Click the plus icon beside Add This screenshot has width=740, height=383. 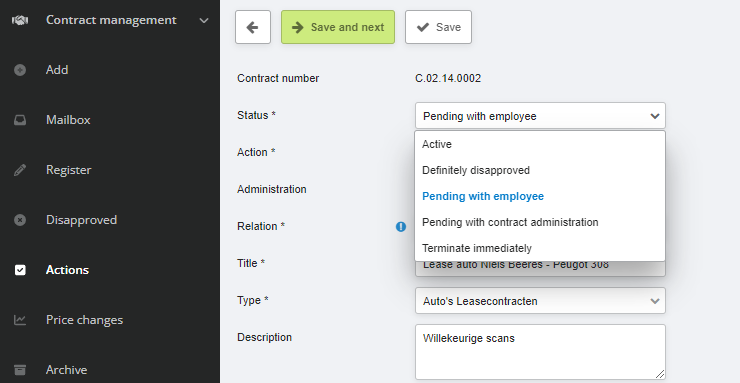tap(20, 70)
